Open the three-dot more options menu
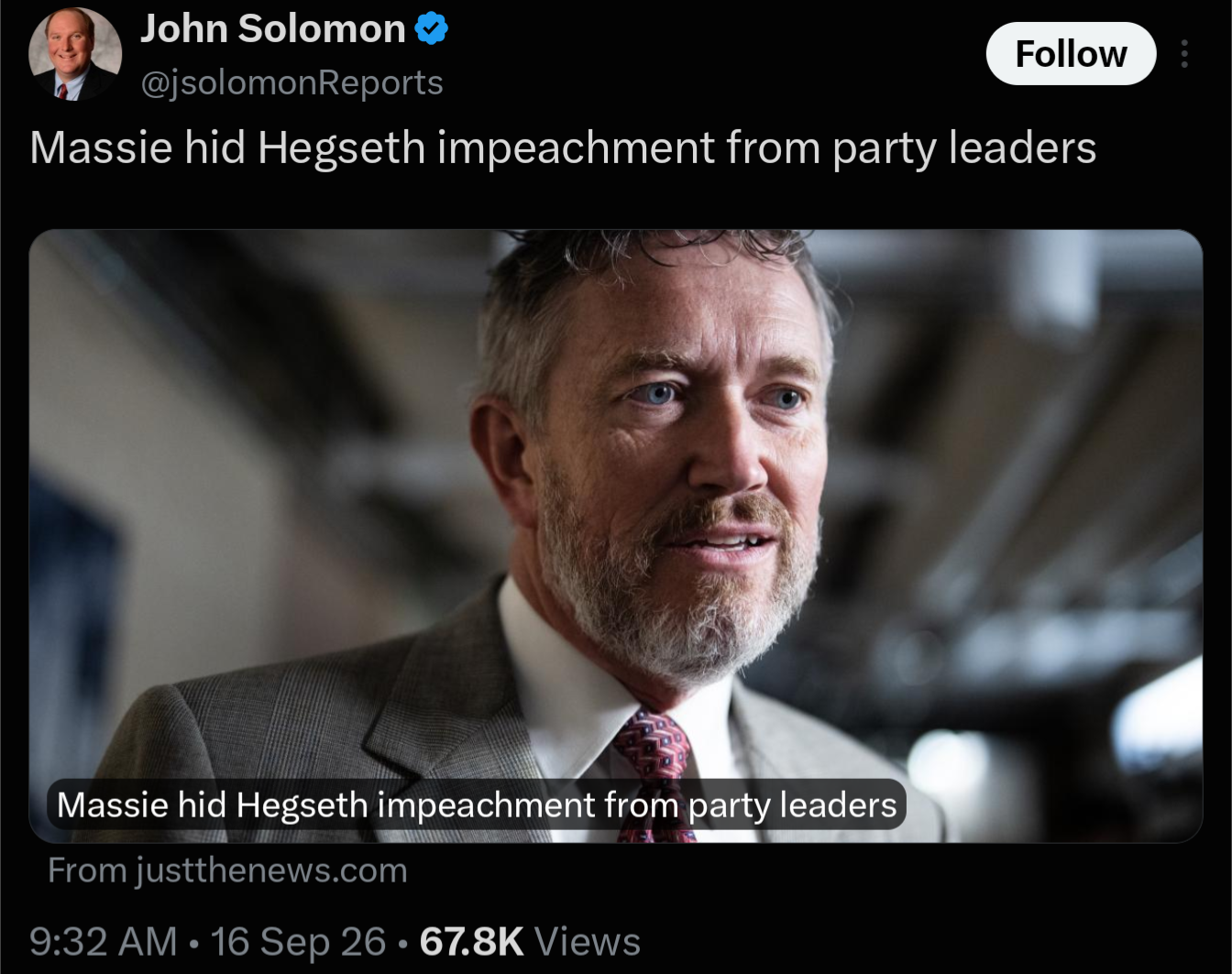 (x=1184, y=54)
